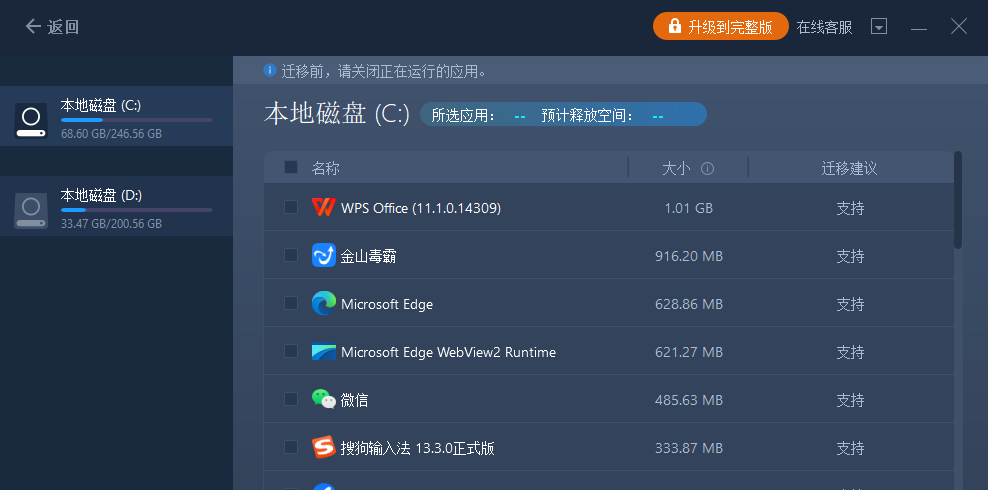This screenshot has height=490, width=988.
Task: Check the WPS Office checkbox
Action: point(290,207)
